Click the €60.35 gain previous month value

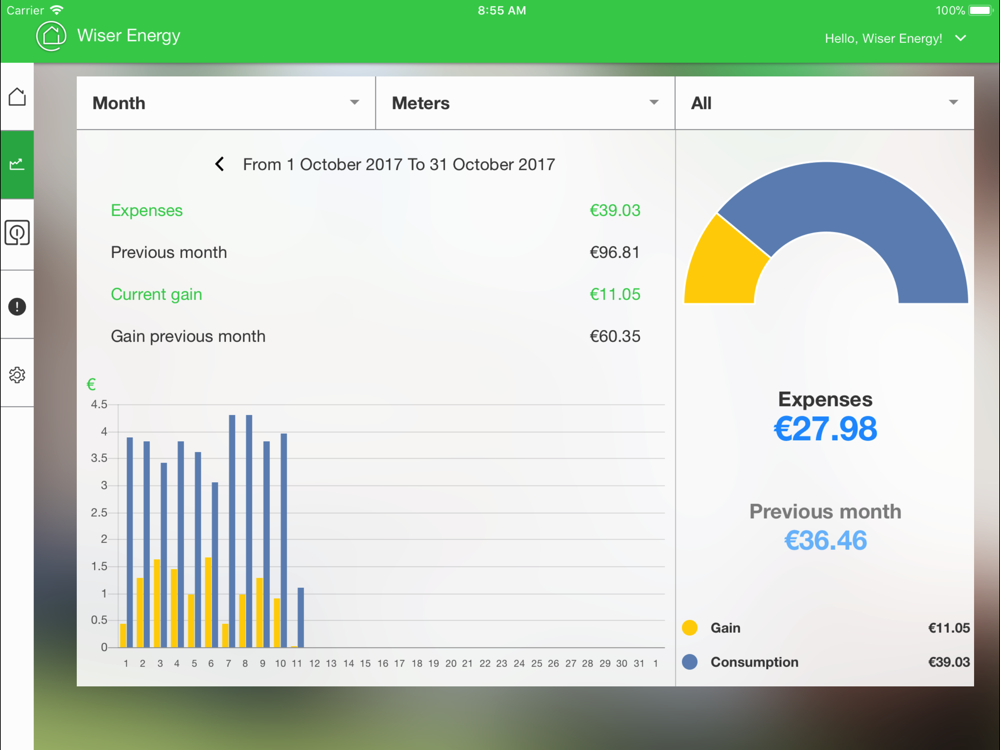(615, 336)
